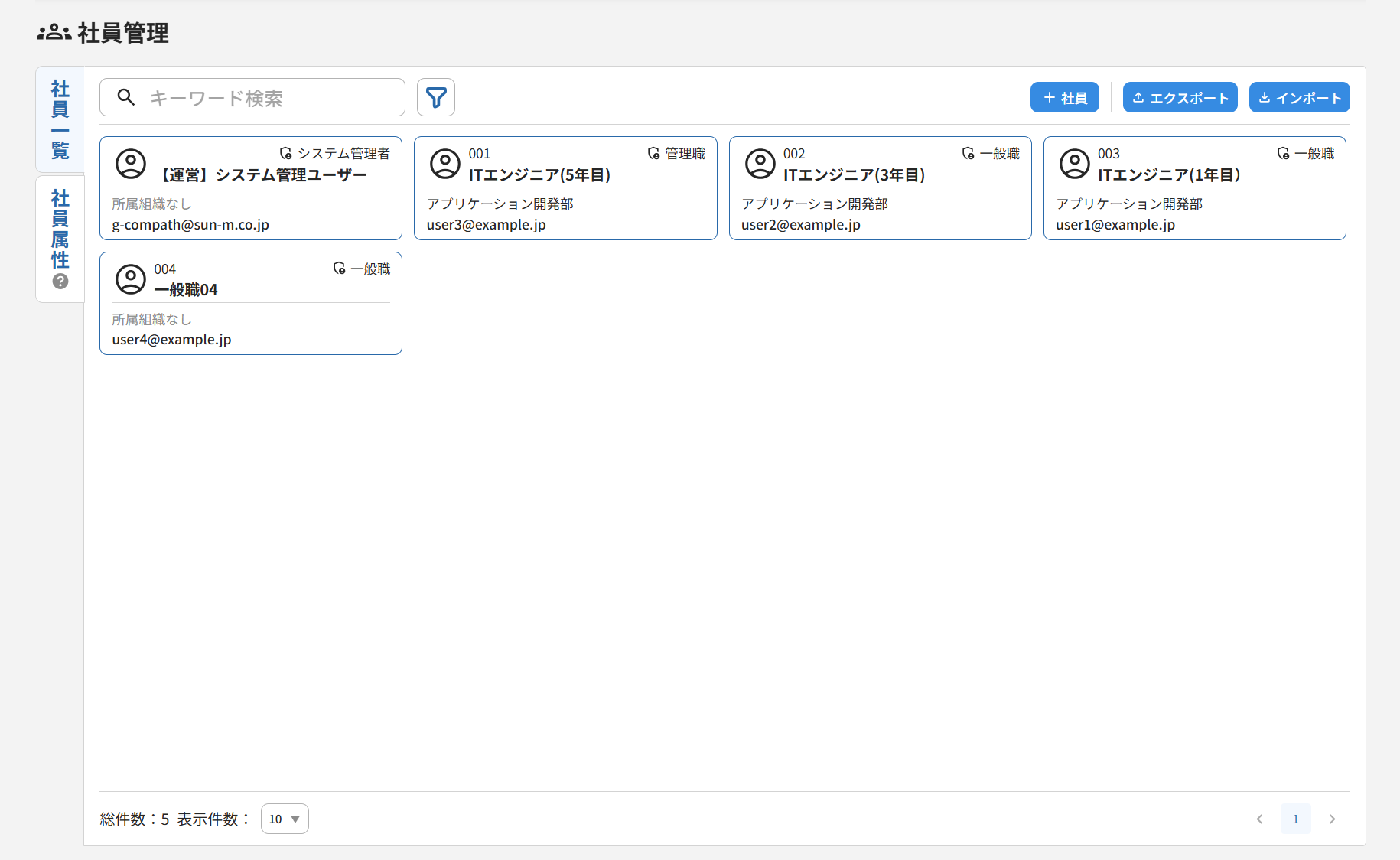Click the profile icon on ITエンジニア(5年目) card
Image resolution: width=1400 pixels, height=860 pixels.
(x=445, y=164)
